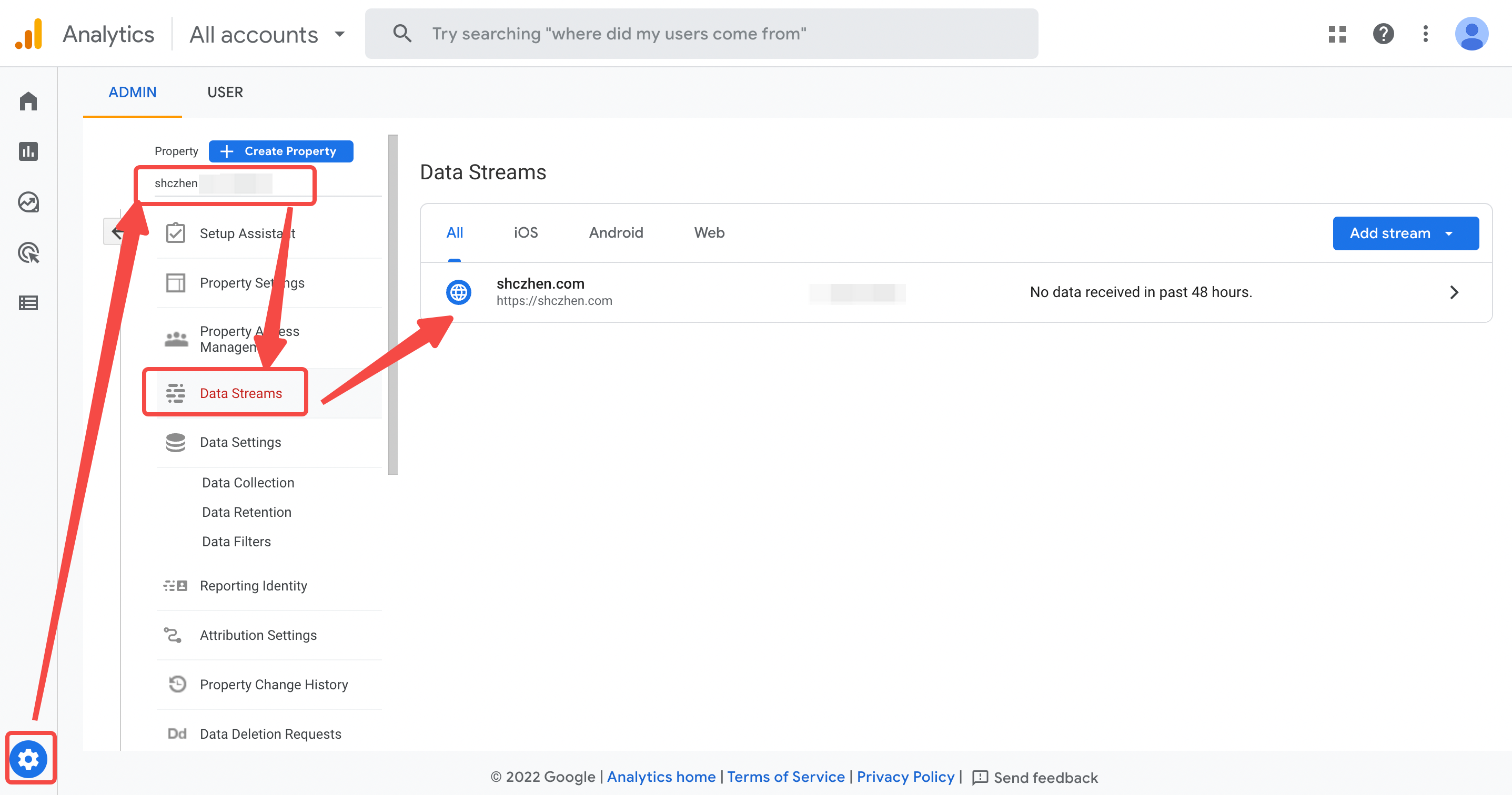Screen dimensions: 1512x795
Task: Click the Analytics logo at top left
Action: point(85,34)
